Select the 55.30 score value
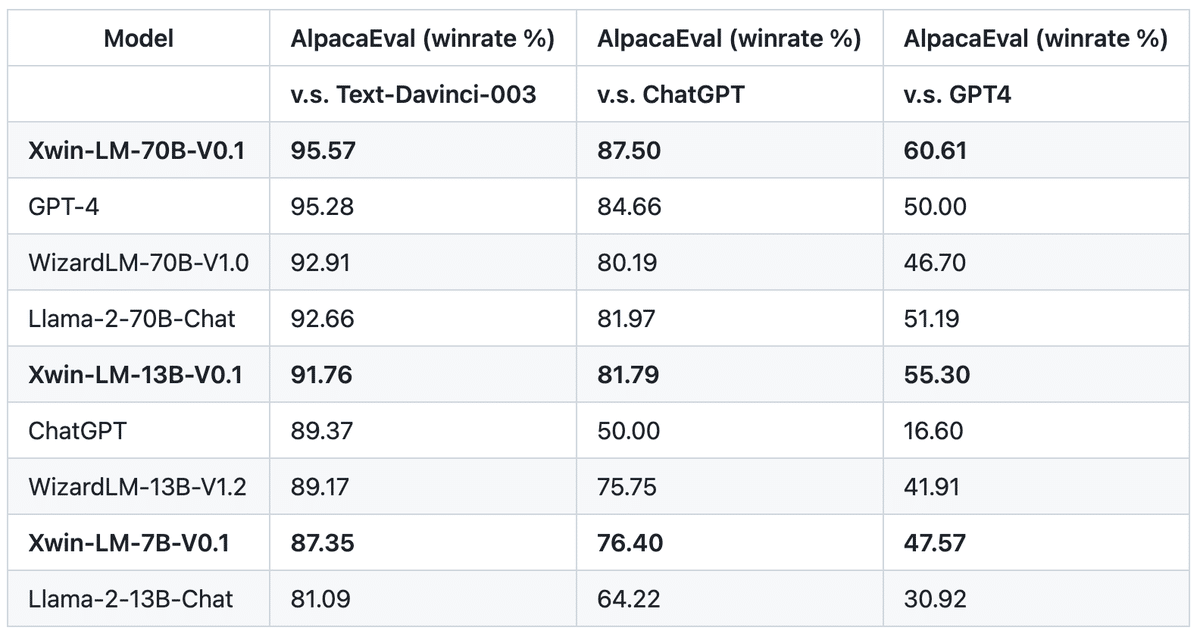1200x636 pixels. 935,375
